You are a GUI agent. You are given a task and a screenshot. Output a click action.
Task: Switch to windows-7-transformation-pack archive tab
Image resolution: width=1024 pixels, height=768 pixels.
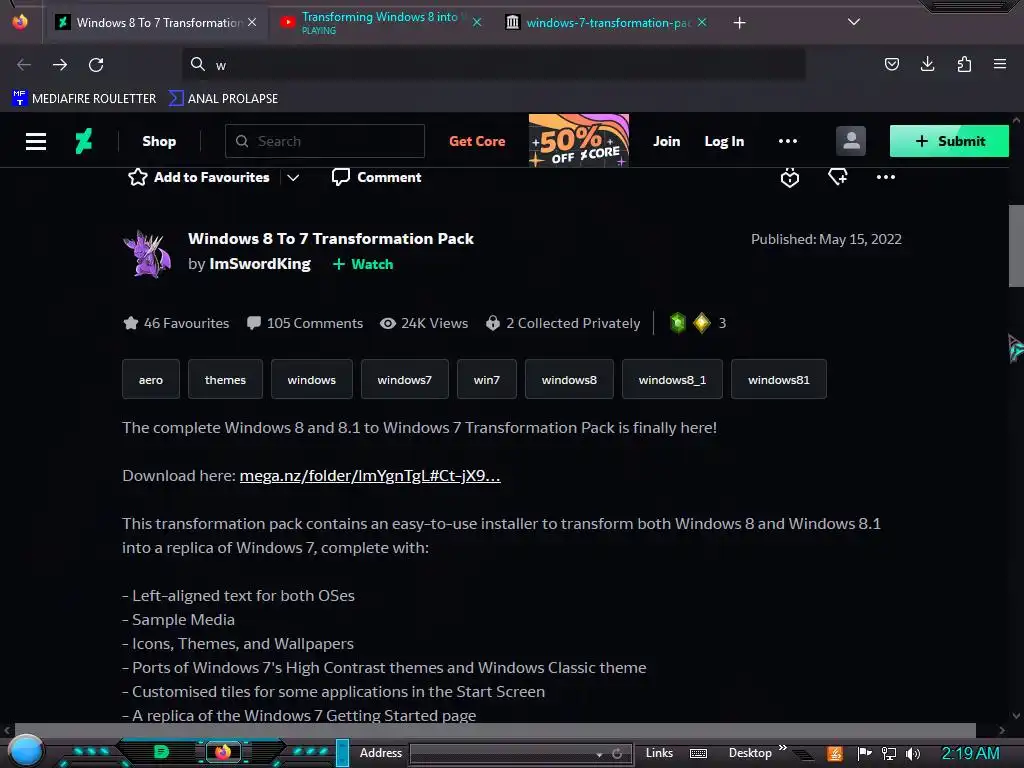(606, 23)
